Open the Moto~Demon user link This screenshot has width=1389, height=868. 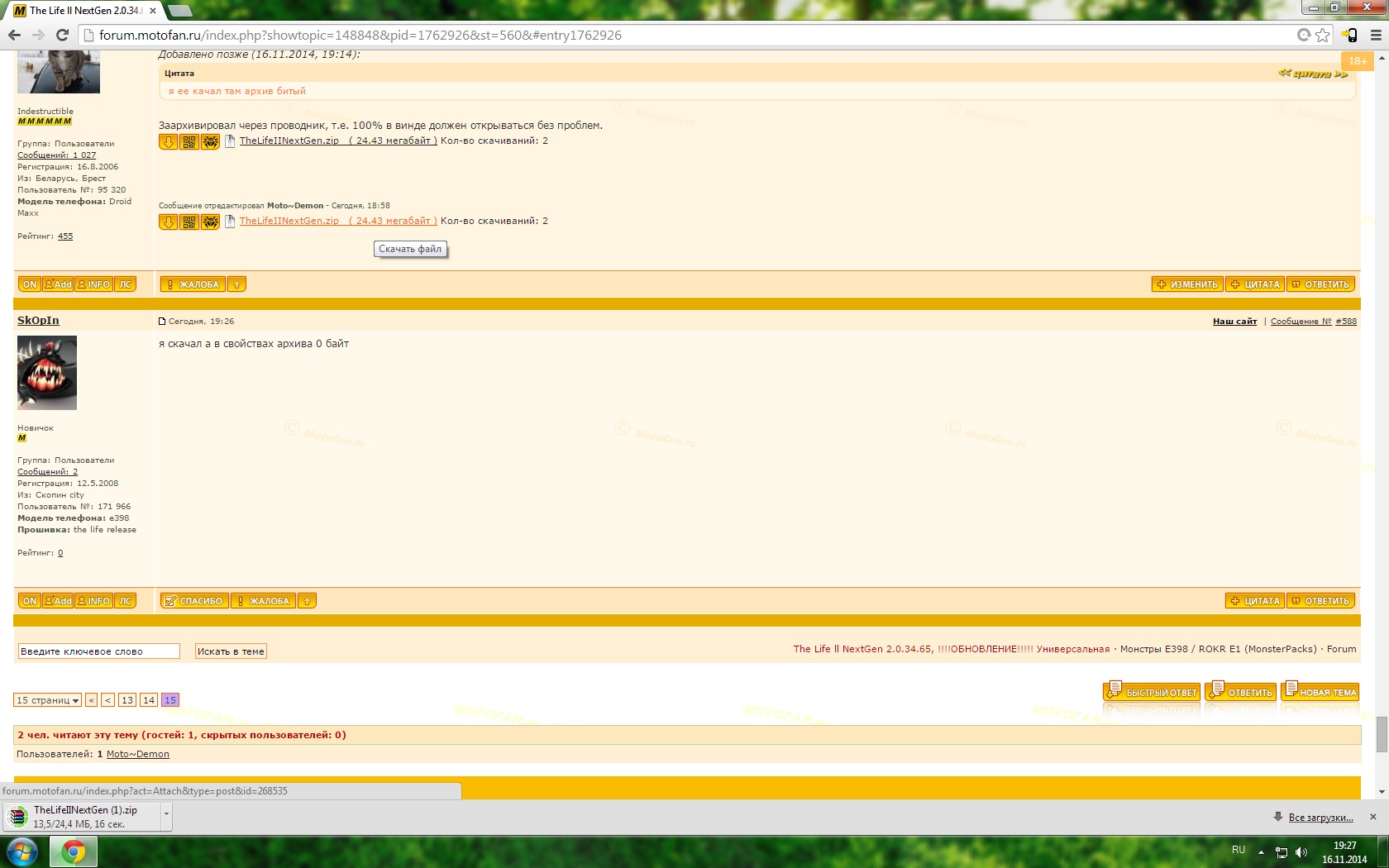tap(138, 754)
